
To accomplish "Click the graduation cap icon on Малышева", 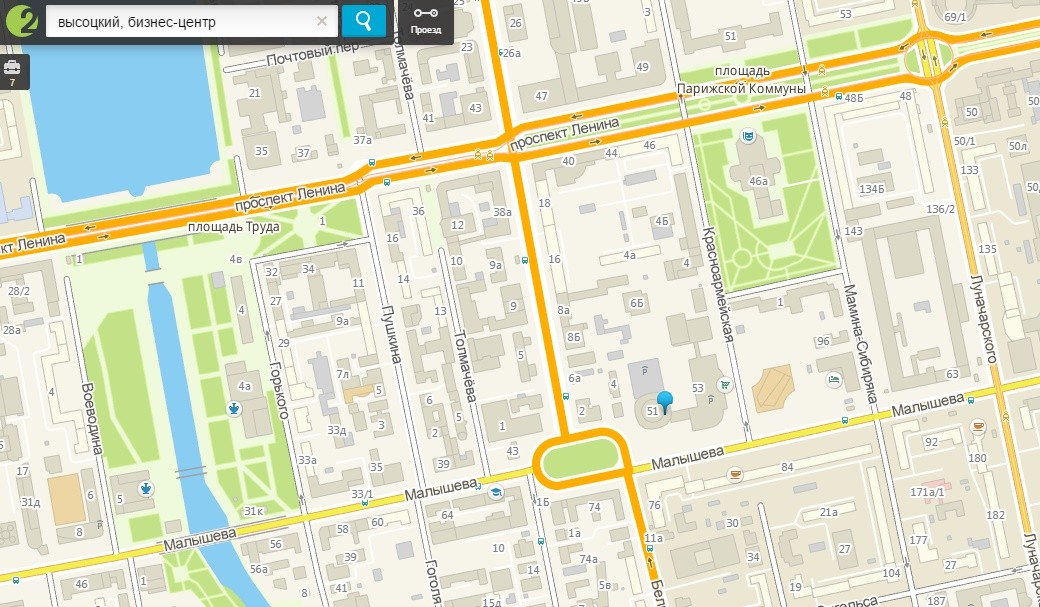I will tap(495, 492).
